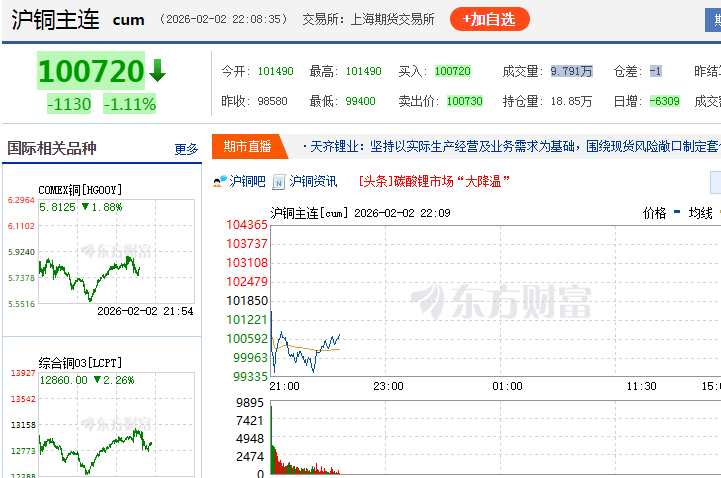The height and width of the screenshot is (478, 721).
Task: Click 今开 value 101490
Action: [x=275, y=71]
